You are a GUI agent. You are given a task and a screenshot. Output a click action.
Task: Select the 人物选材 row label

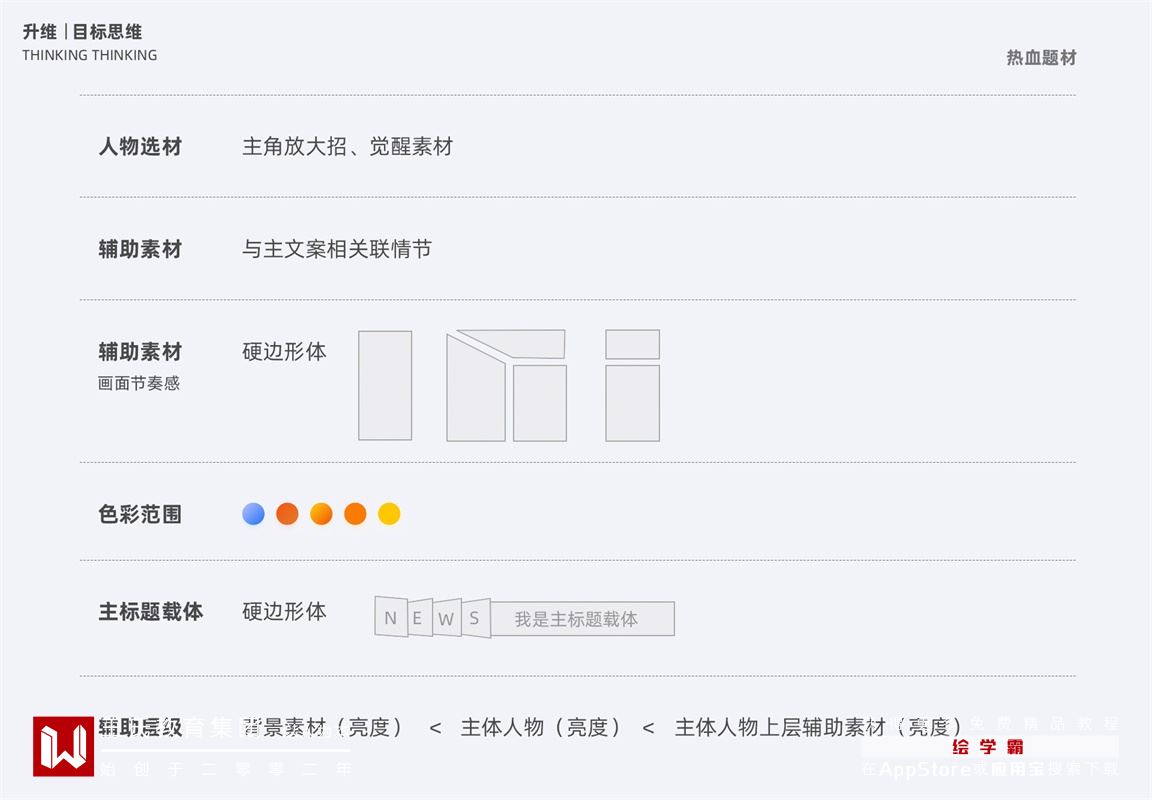(x=140, y=147)
